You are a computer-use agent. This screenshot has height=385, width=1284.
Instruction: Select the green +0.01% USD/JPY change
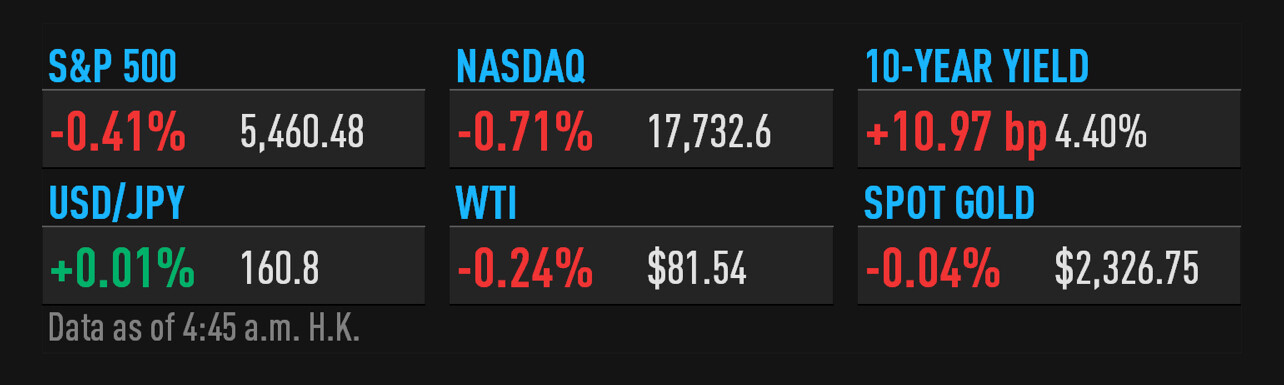[x=121, y=268]
